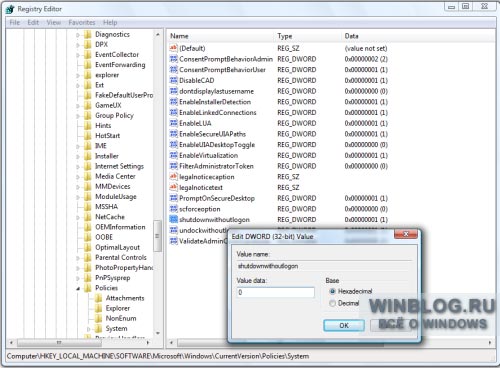Click the PromptOnSecureDesktop value icon
Viewport: 500px width, 368px height.
173,198
